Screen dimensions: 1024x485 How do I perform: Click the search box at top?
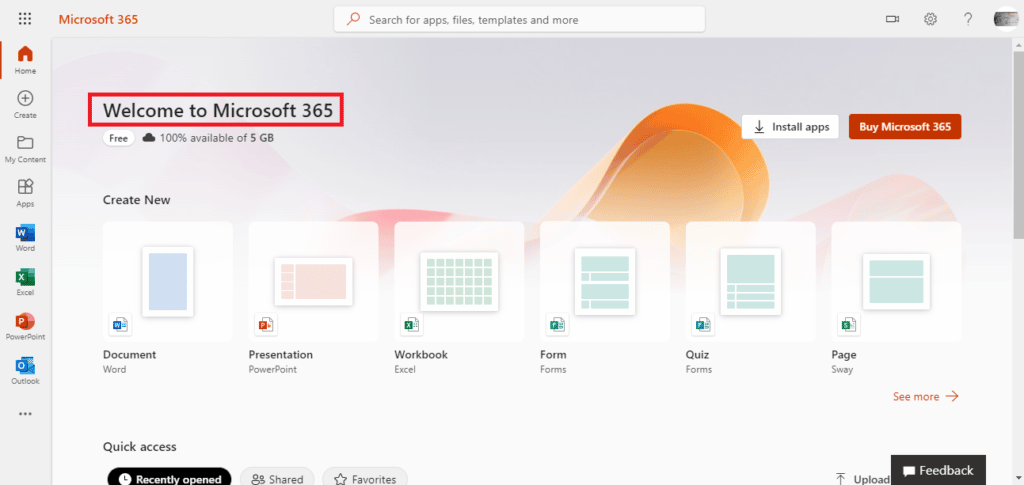[x=520, y=19]
